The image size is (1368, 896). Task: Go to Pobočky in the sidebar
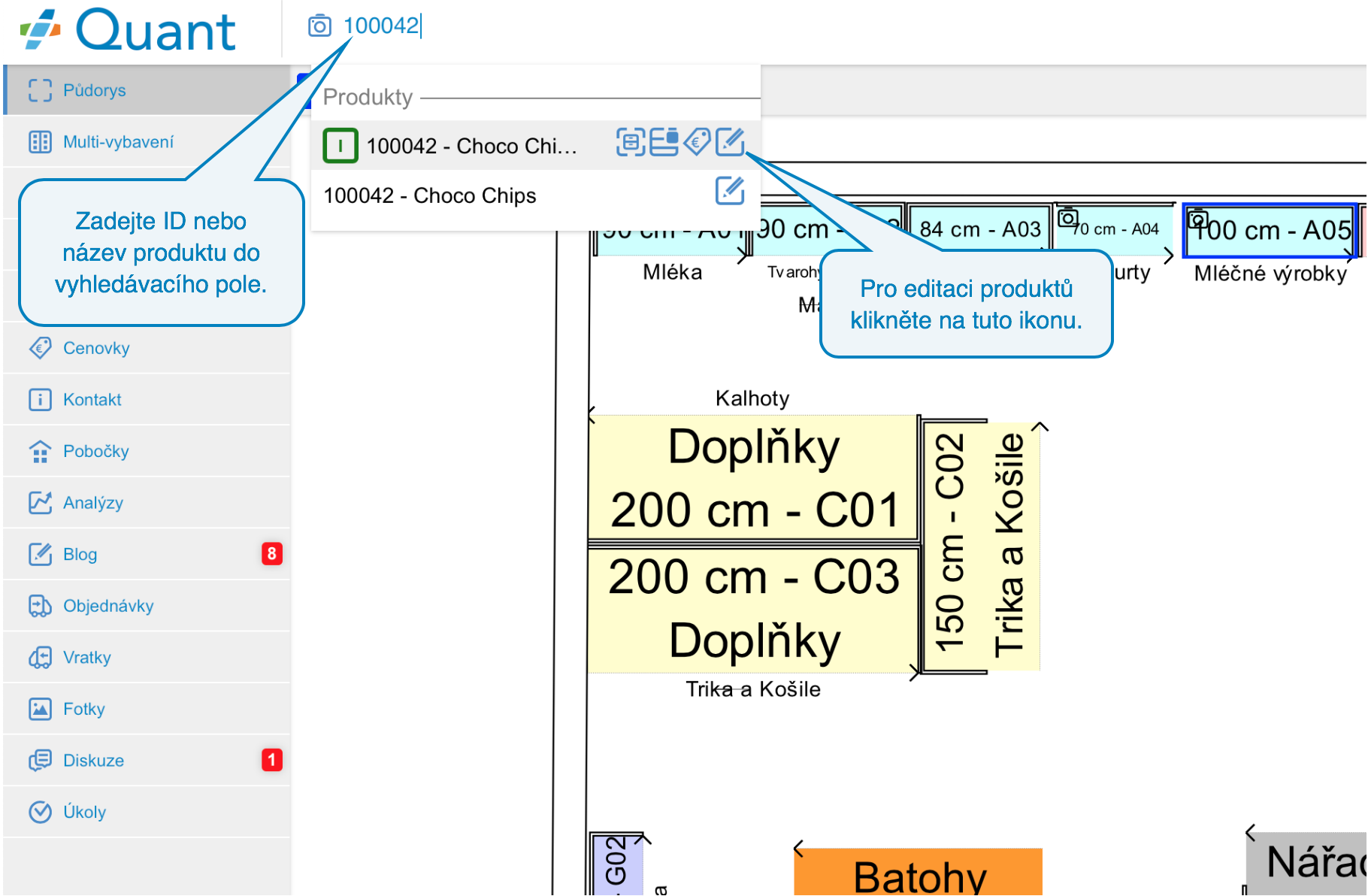(x=147, y=451)
